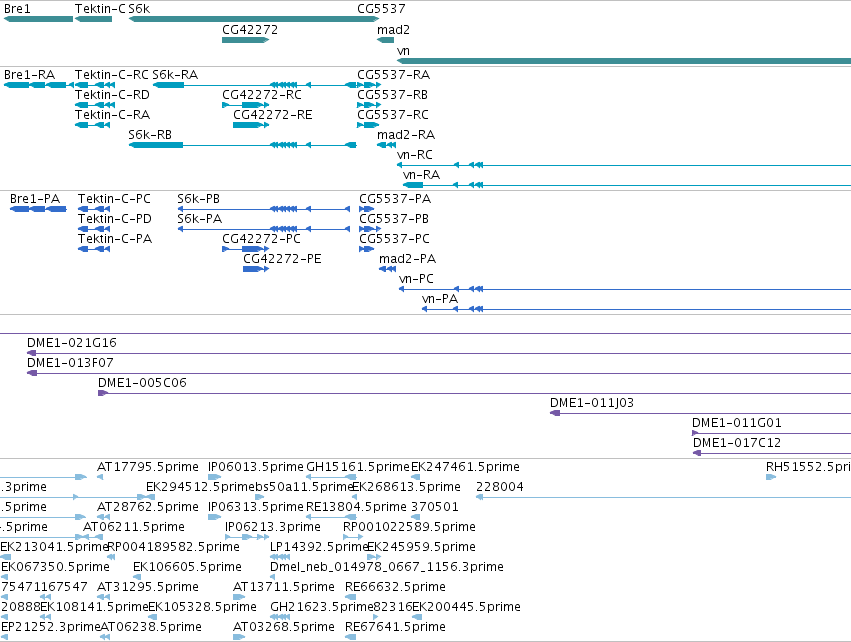Select the 228004 feature label
Viewport: 851px width, 642px height.
(x=500, y=487)
